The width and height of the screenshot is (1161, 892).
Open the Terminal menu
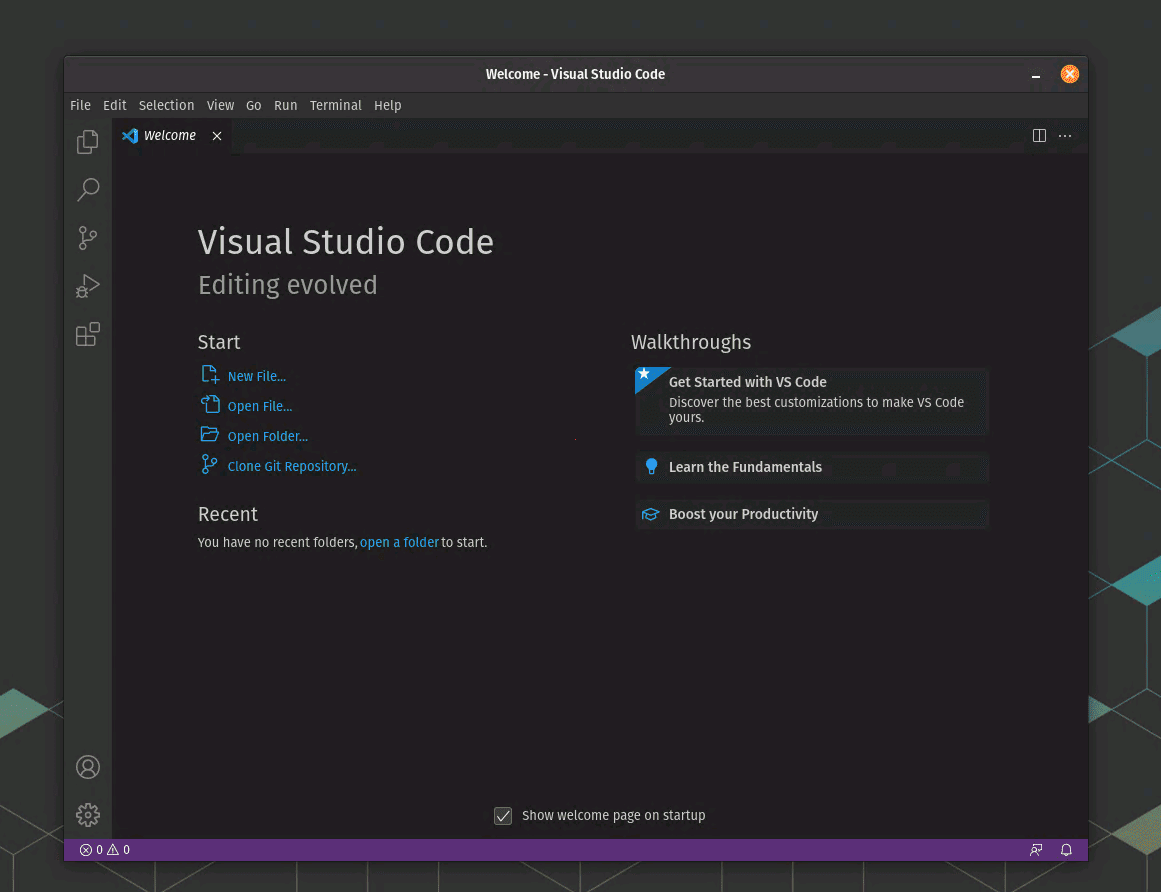(x=335, y=105)
